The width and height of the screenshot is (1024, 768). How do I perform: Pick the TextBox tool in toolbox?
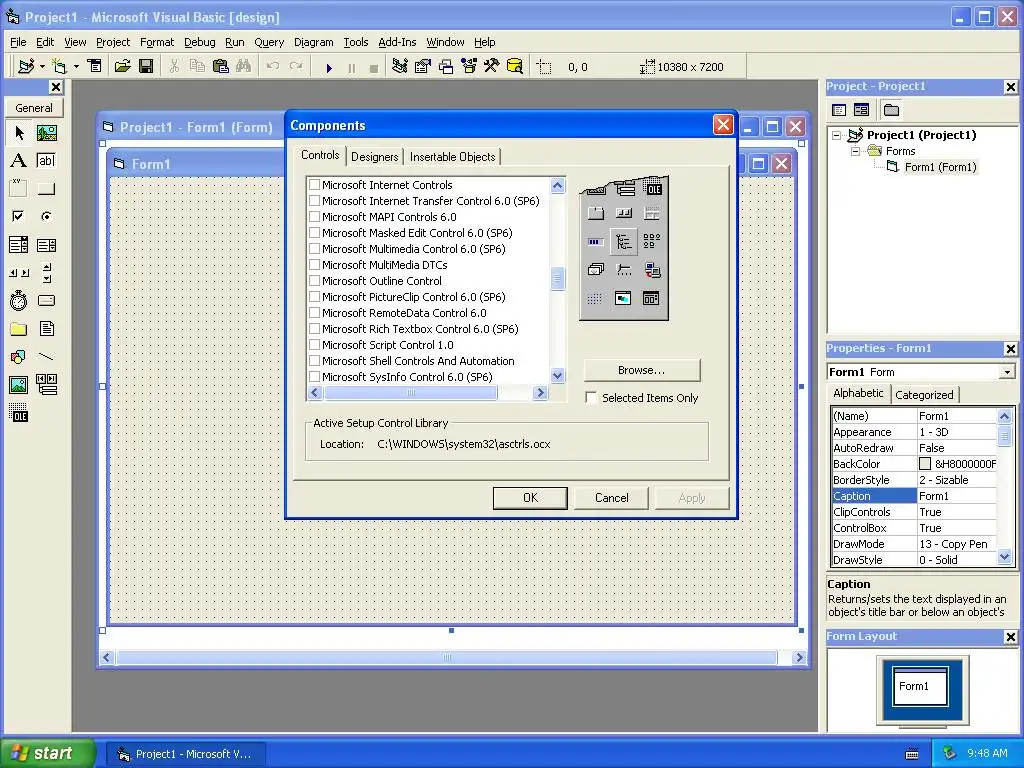(x=46, y=161)
